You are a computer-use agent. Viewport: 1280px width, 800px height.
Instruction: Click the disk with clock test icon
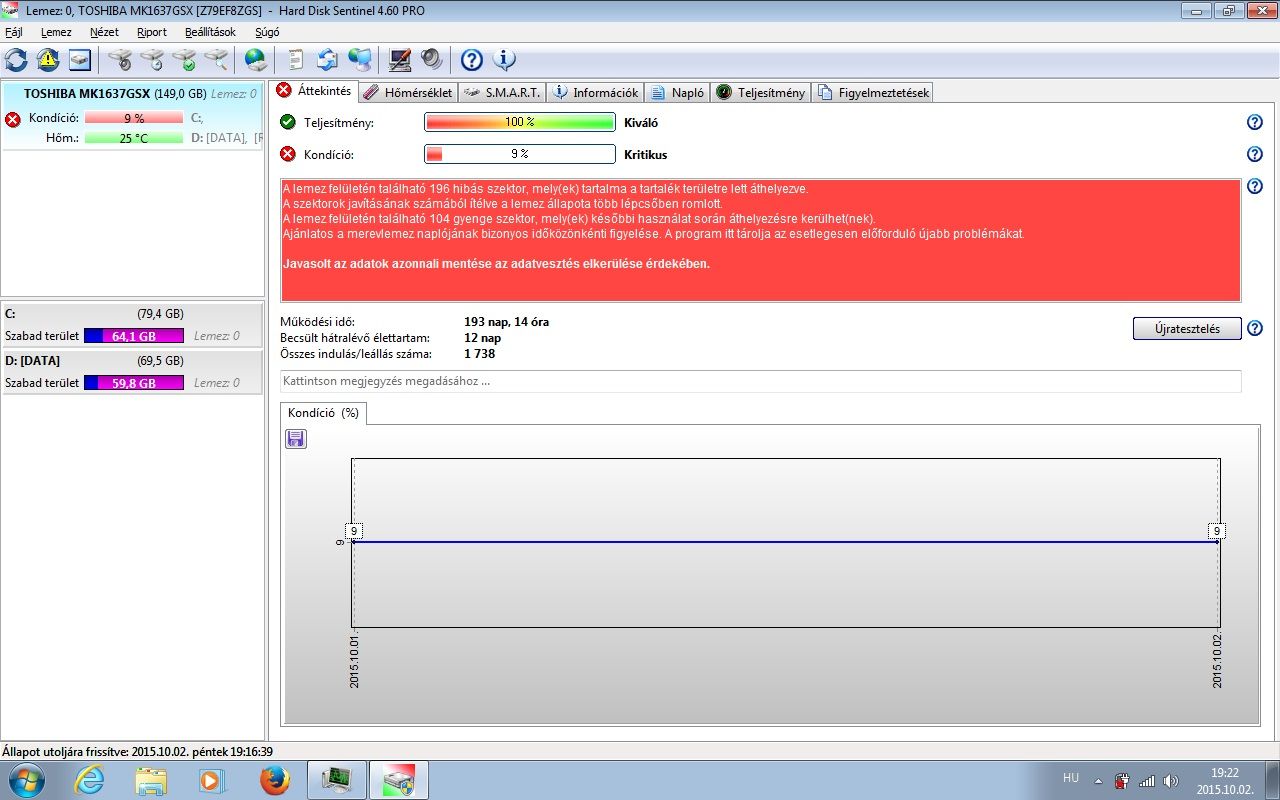coord(152,60)
